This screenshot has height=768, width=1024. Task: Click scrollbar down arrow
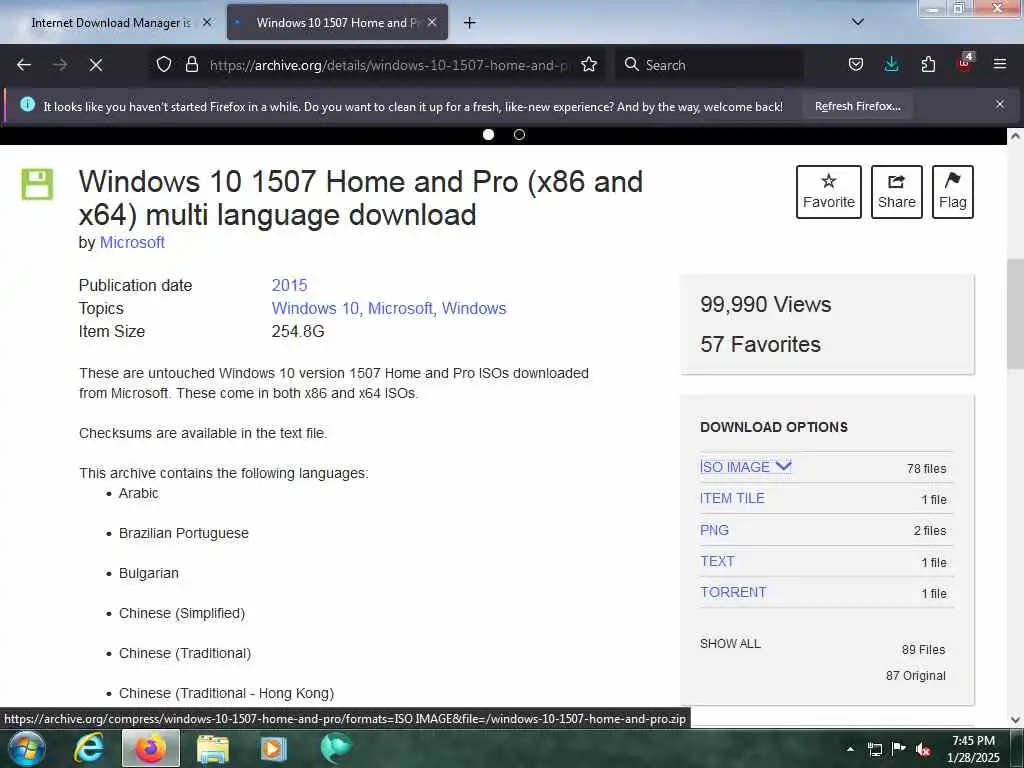coord(1015,720)
